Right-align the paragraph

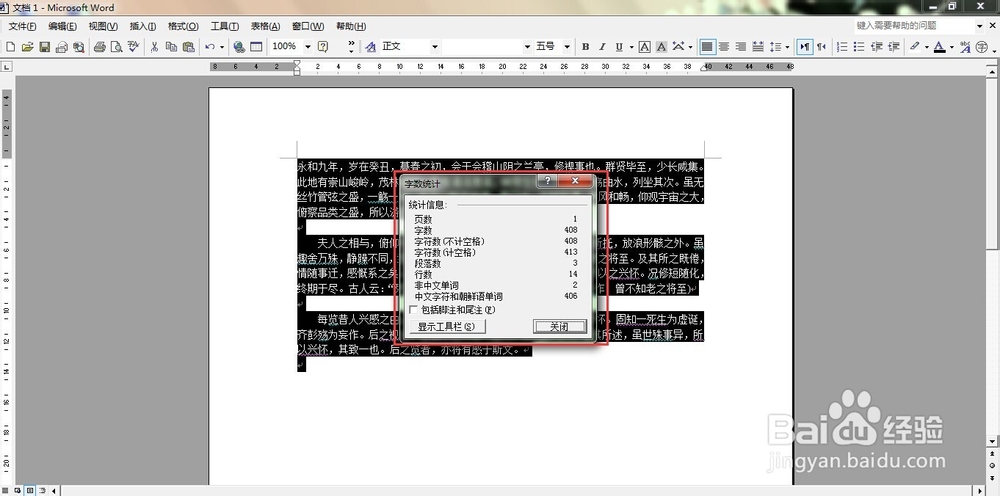[740, 47]
